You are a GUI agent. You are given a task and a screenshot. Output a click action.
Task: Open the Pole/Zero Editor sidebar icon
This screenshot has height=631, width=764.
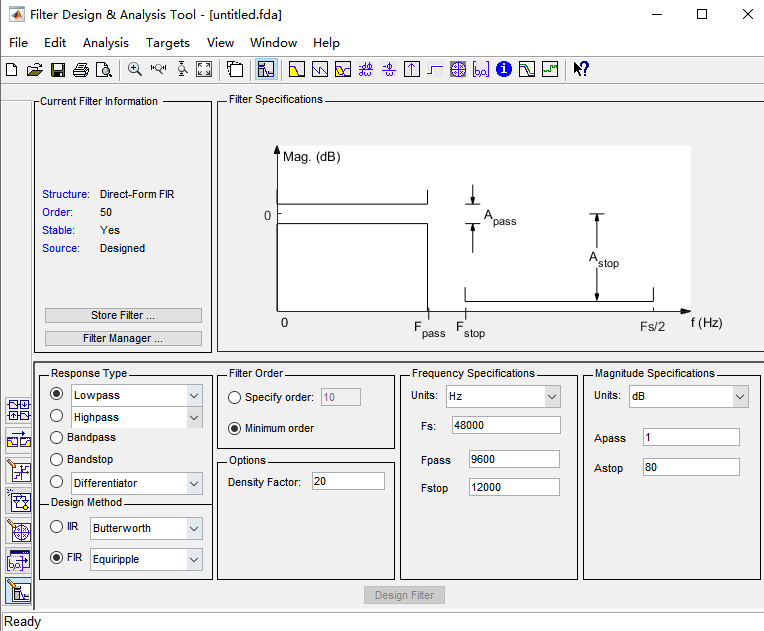tap(18, 530)
